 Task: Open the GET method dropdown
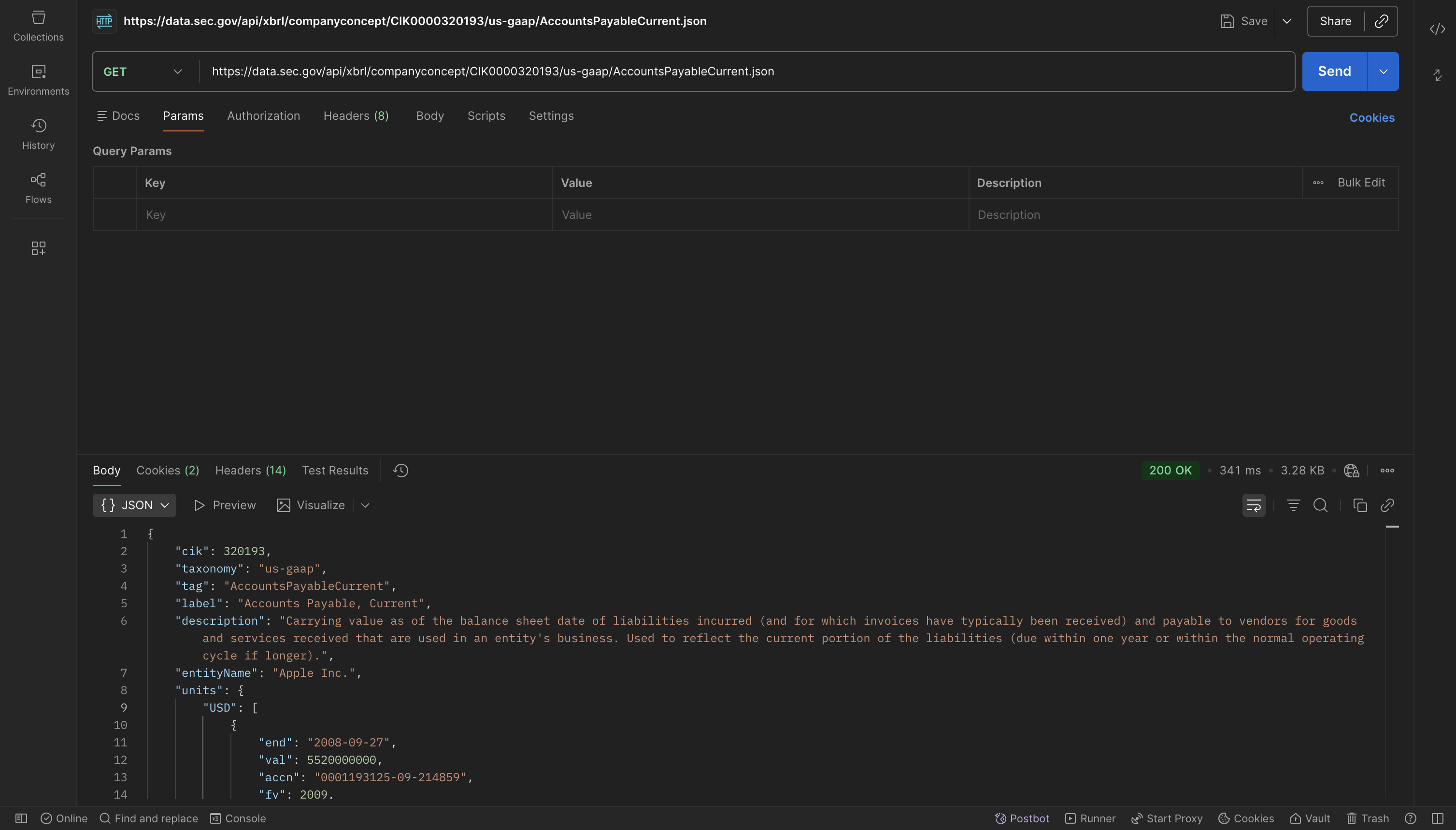tap(143, 72)
